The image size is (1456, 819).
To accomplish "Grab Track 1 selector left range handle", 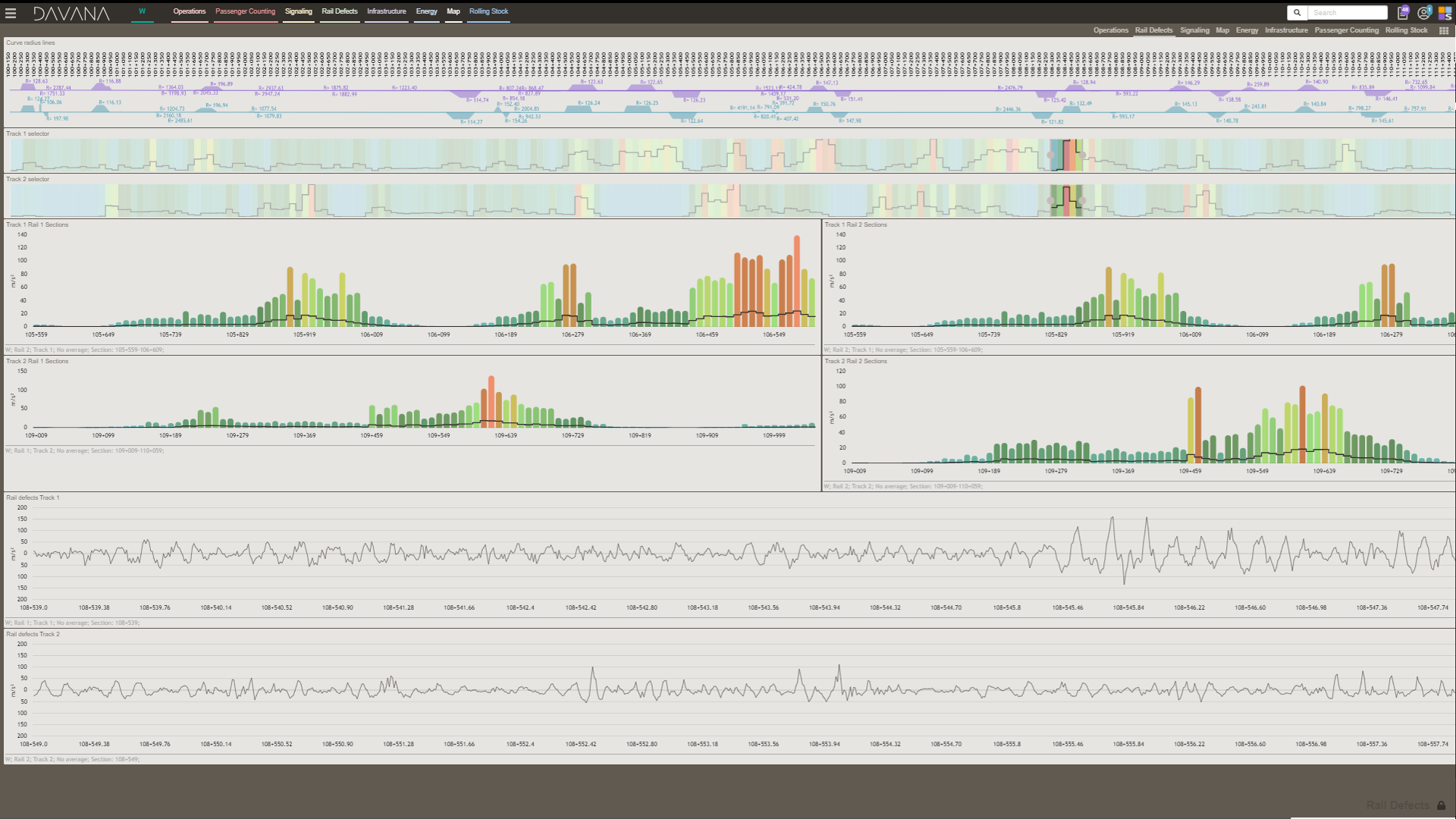I will (1050, 155).
